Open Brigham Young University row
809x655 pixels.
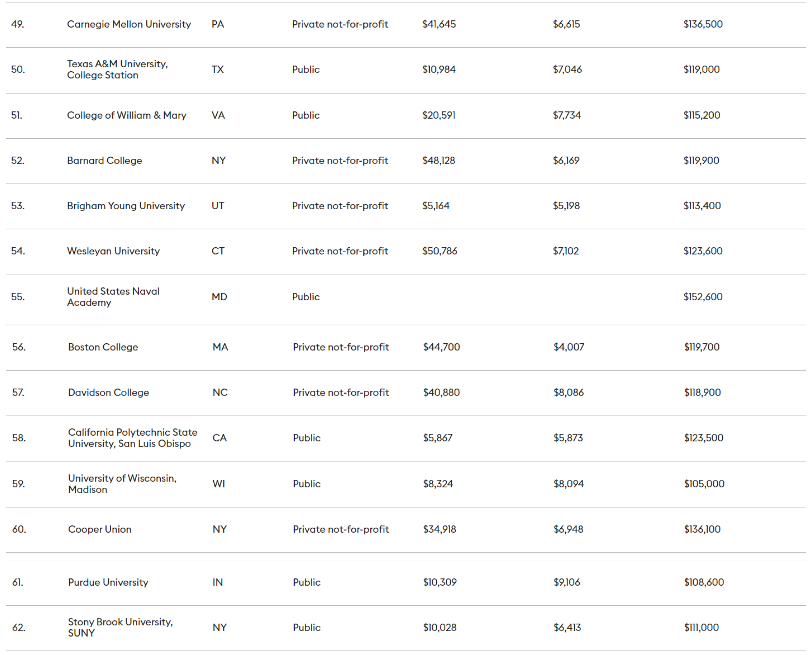(x=126, y=206)
